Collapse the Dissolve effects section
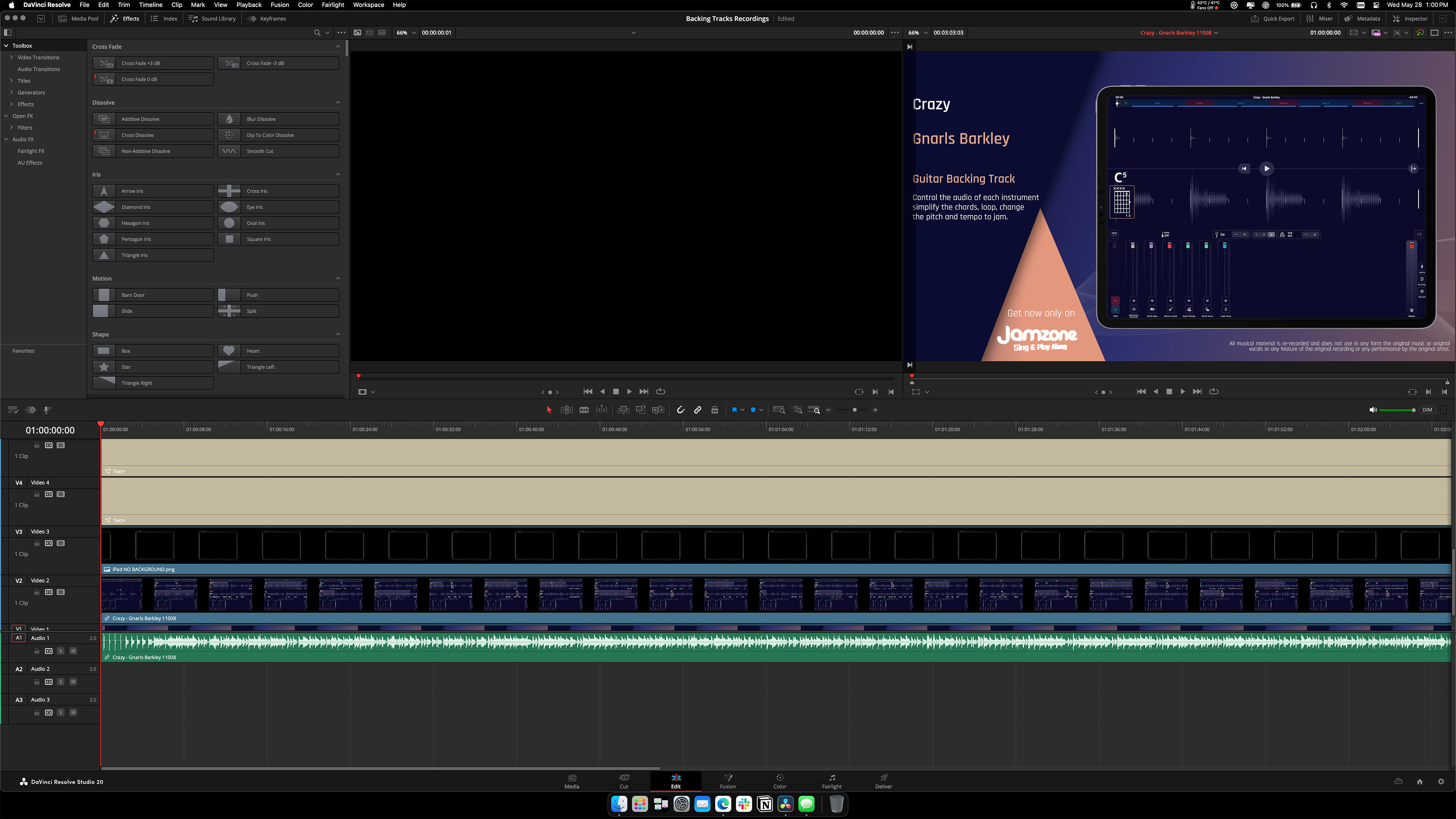Image resolution: width=1456 pixels, height=819 pixels. tap(338, 102)
